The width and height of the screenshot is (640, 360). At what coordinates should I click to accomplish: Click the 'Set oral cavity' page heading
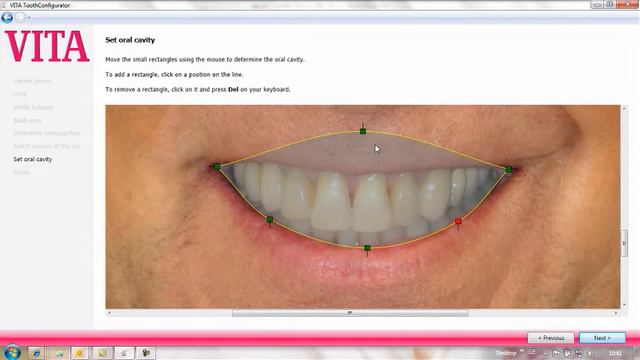pyautogui.click(x=130, y=40)
